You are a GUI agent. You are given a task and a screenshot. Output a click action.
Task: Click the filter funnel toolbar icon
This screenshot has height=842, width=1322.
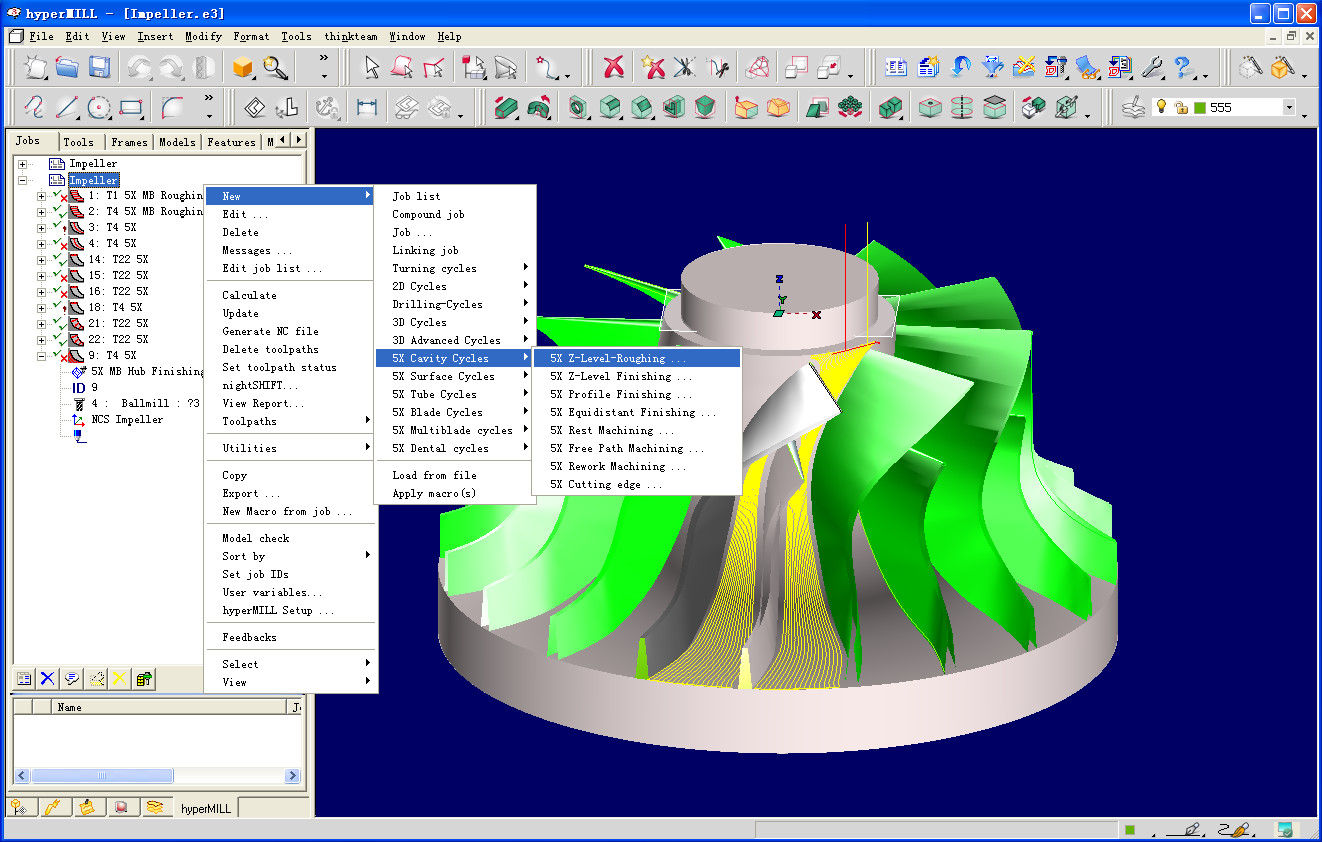(x=992, y=67)
